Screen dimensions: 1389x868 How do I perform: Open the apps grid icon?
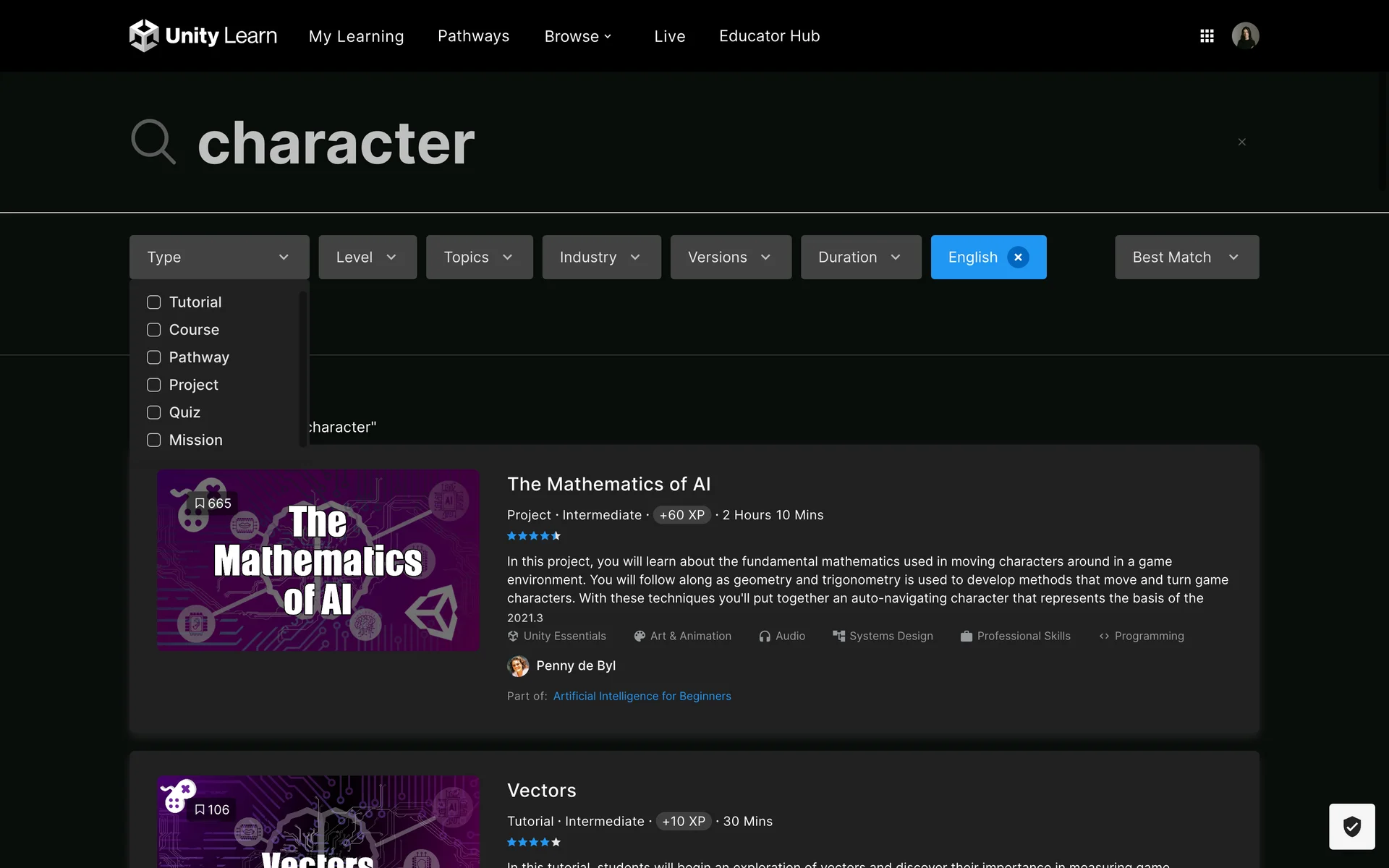[x=1207, y=35]
